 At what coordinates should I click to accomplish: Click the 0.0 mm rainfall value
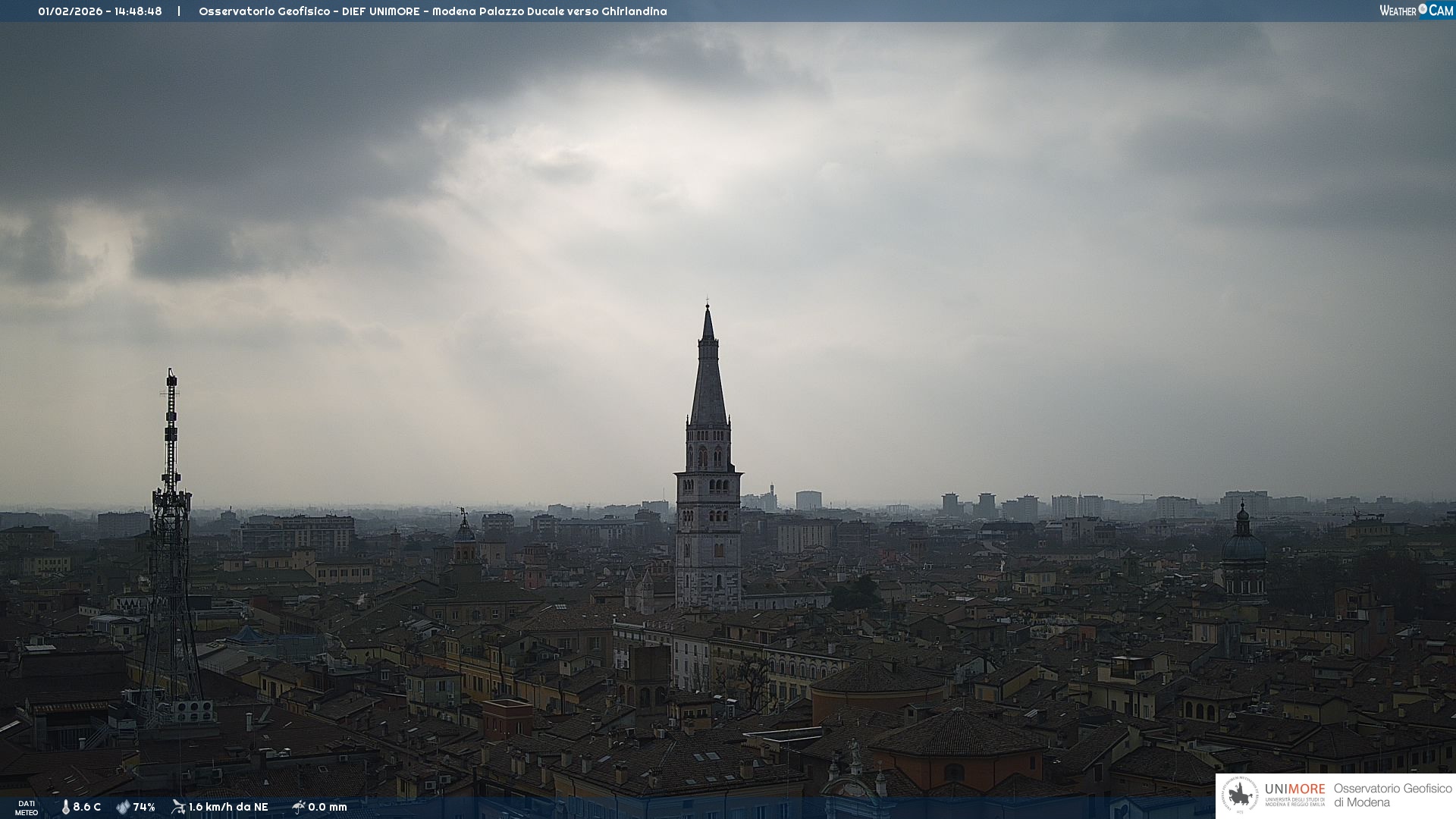point(328,807)
